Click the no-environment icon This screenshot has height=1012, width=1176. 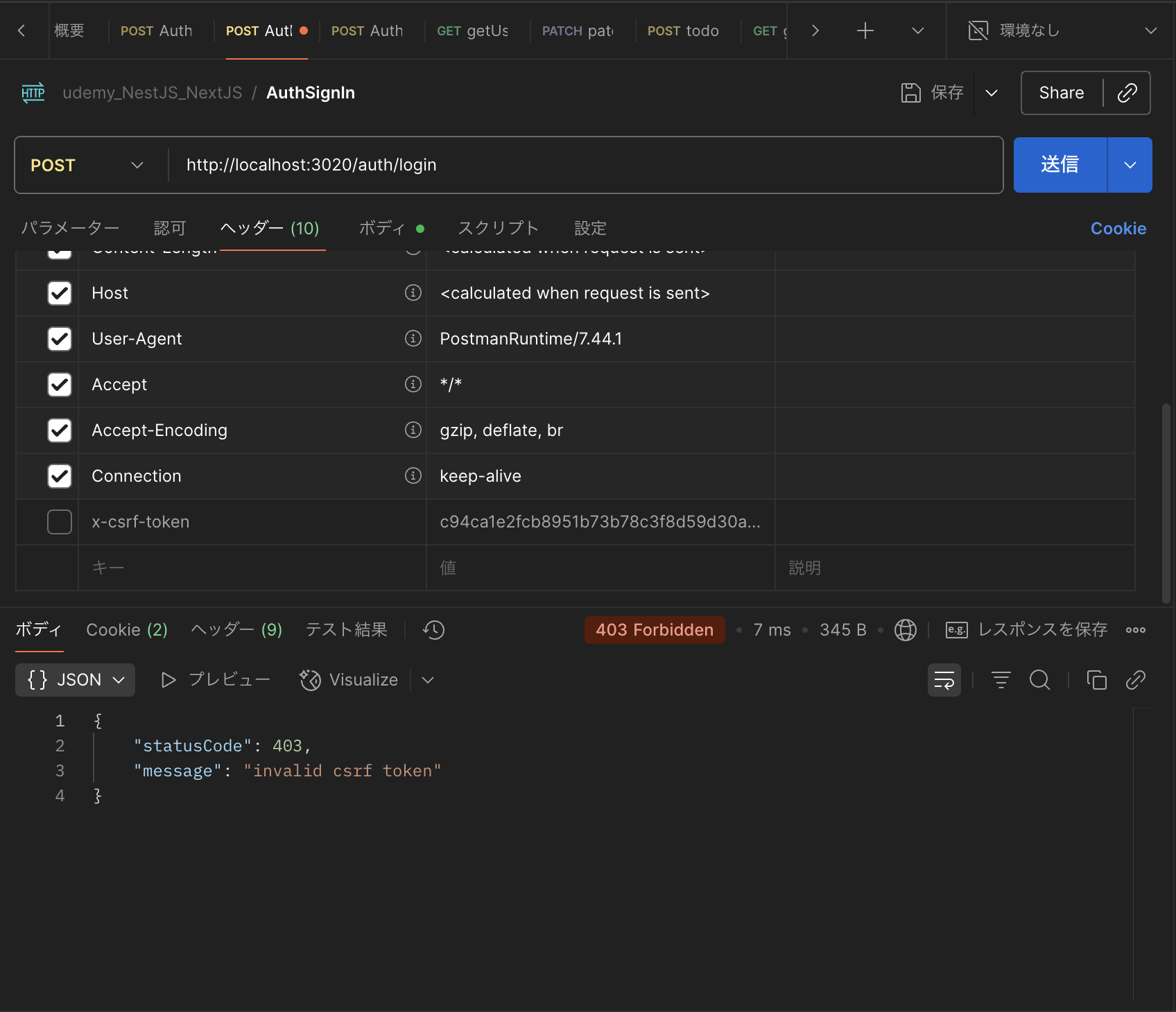978,30
